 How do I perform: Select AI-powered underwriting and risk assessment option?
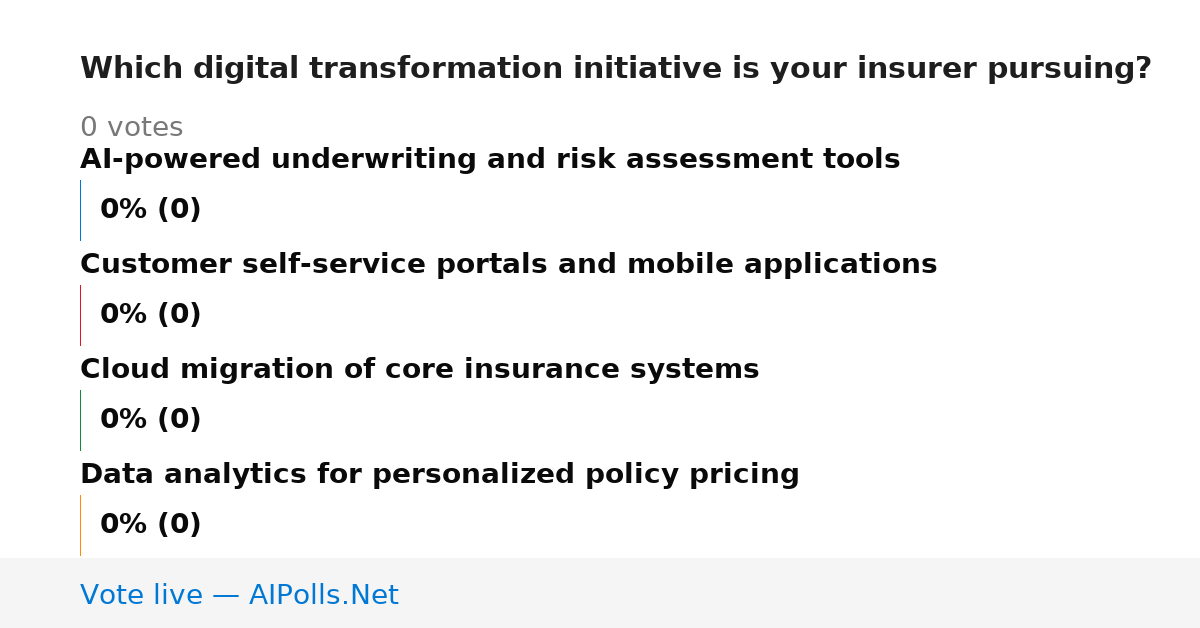[x=490, y=160]
